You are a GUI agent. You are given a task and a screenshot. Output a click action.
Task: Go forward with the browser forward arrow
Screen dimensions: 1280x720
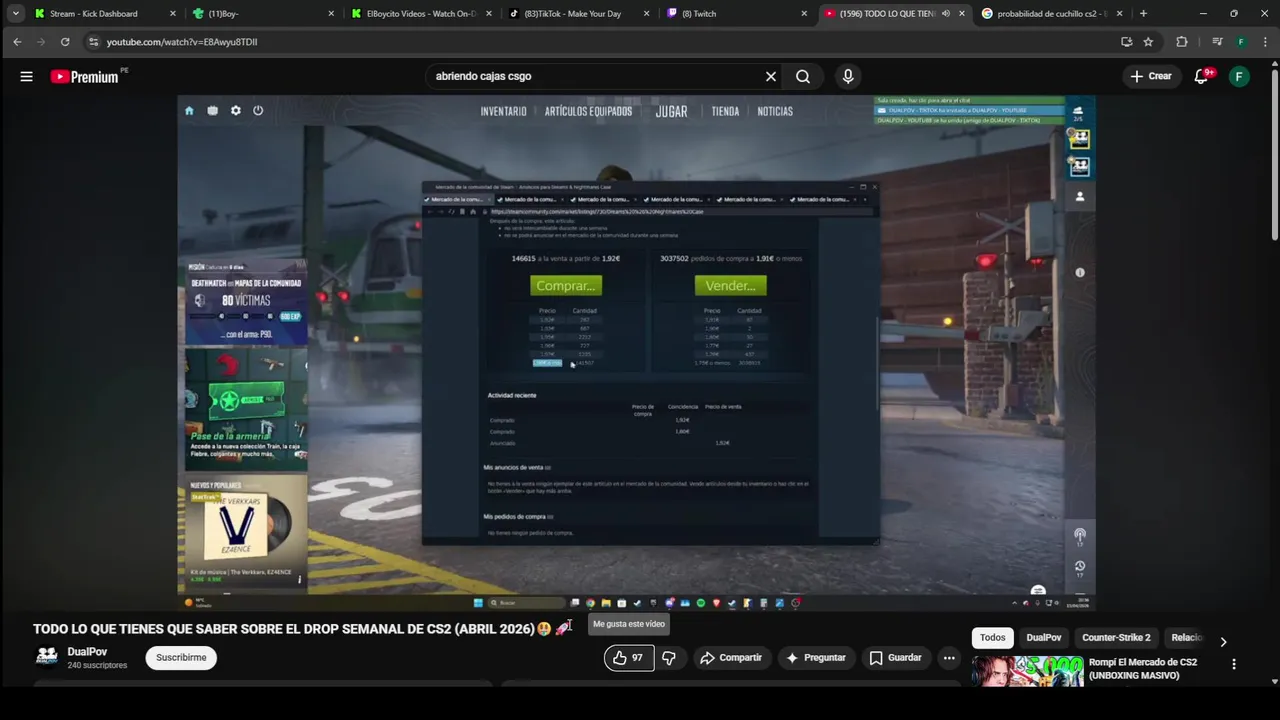point(41,42)
